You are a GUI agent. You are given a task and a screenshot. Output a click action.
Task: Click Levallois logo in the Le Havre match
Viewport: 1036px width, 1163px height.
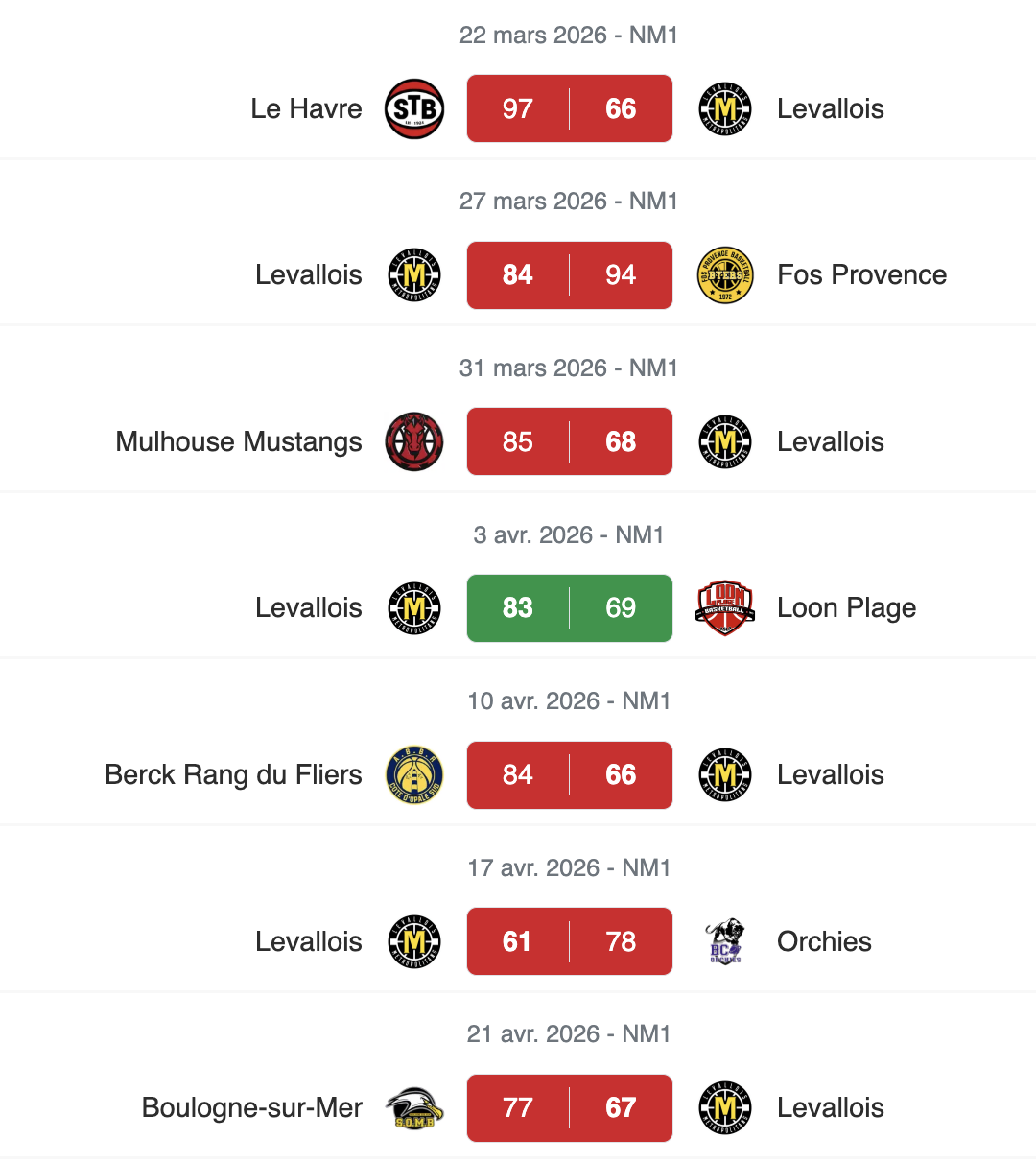[x=725, y=108]
